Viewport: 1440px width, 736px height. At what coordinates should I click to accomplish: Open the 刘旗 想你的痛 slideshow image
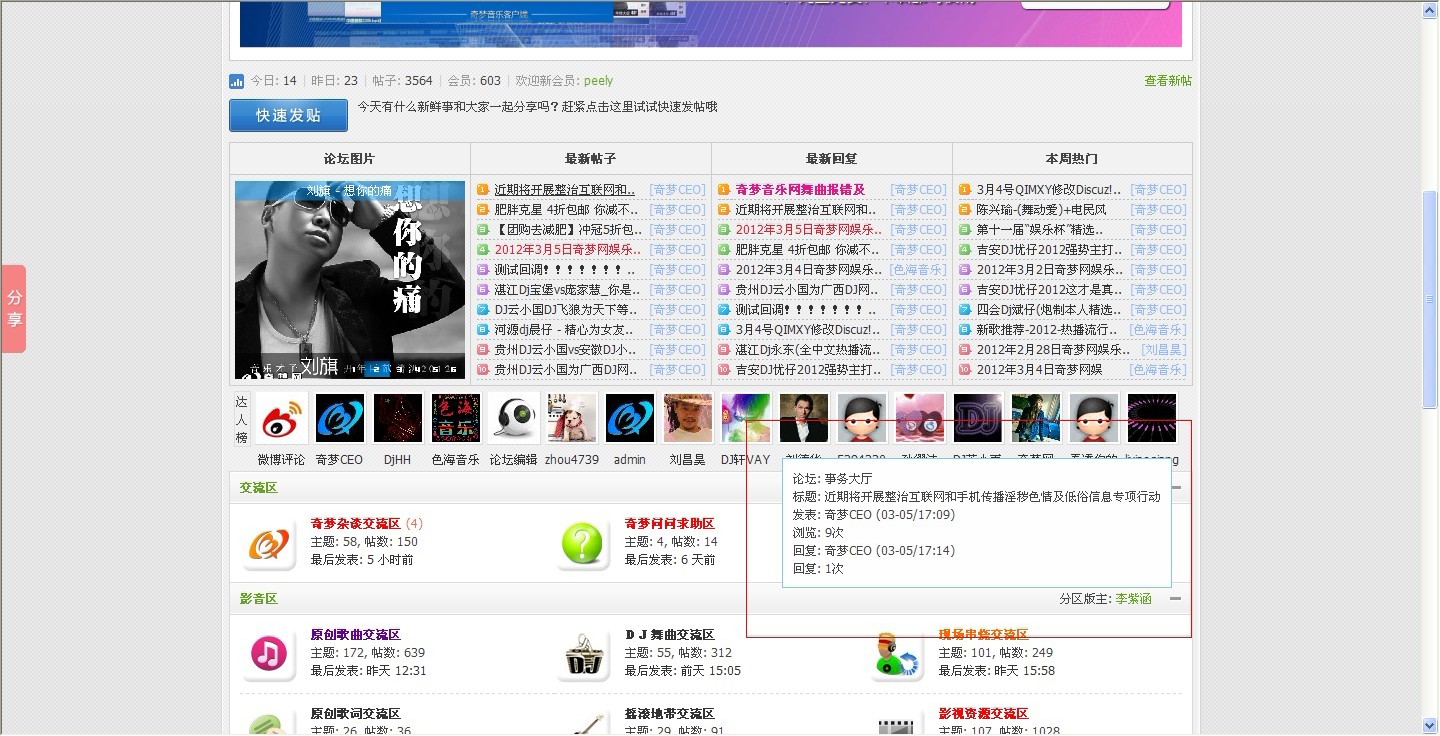[x=350, y=280]
